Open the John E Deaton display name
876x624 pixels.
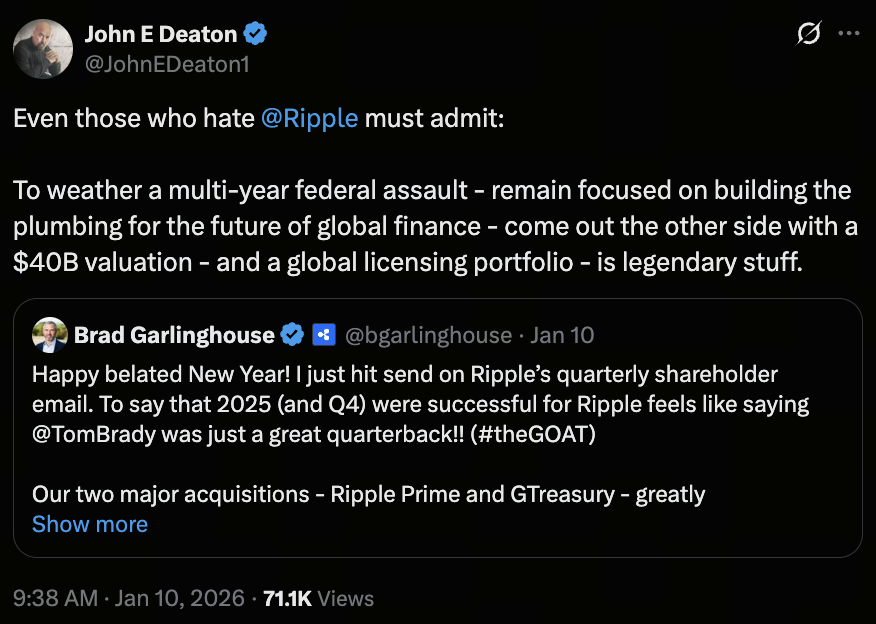point(160,34)
